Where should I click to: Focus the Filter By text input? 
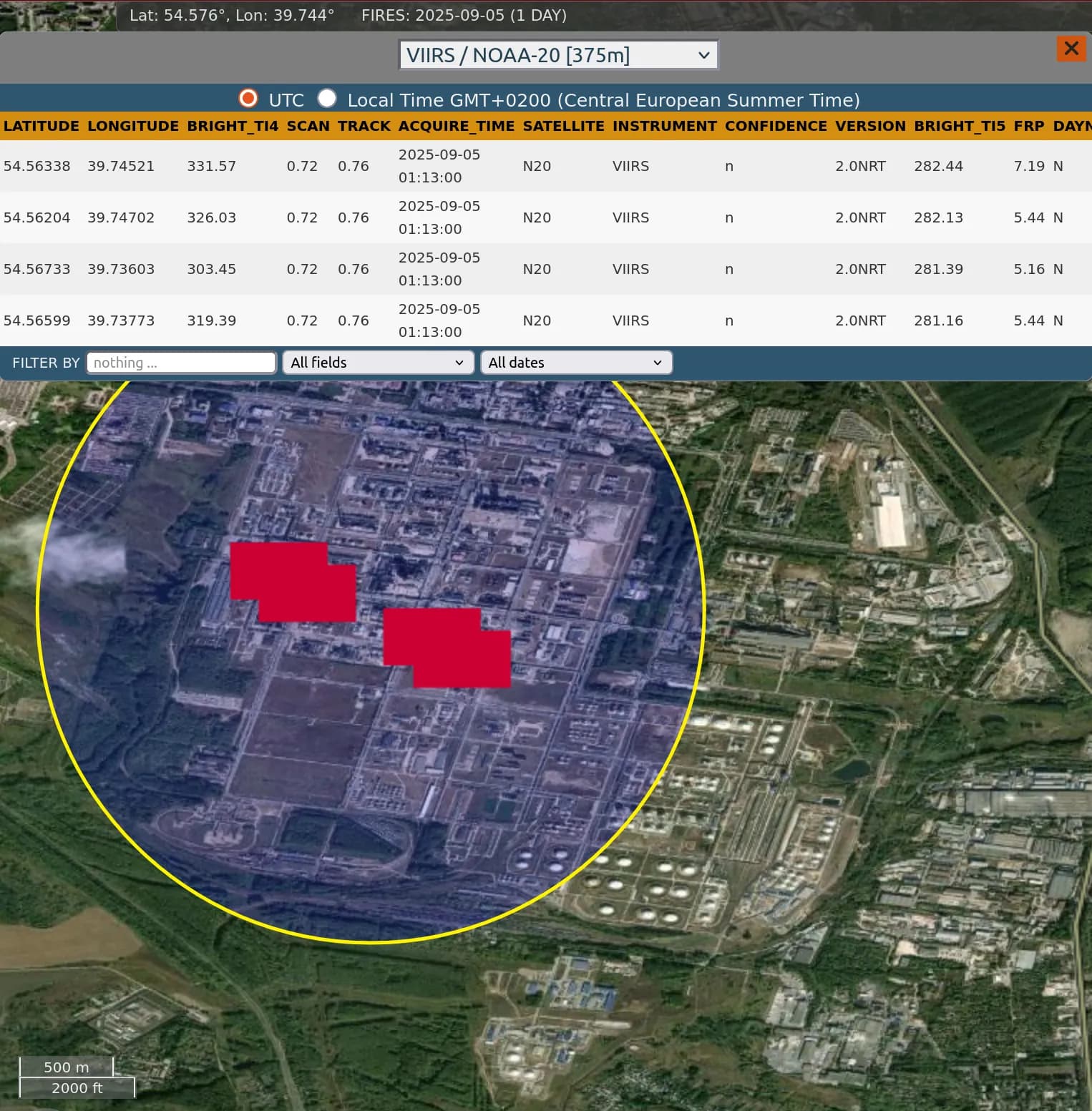[x=181, y=363]
